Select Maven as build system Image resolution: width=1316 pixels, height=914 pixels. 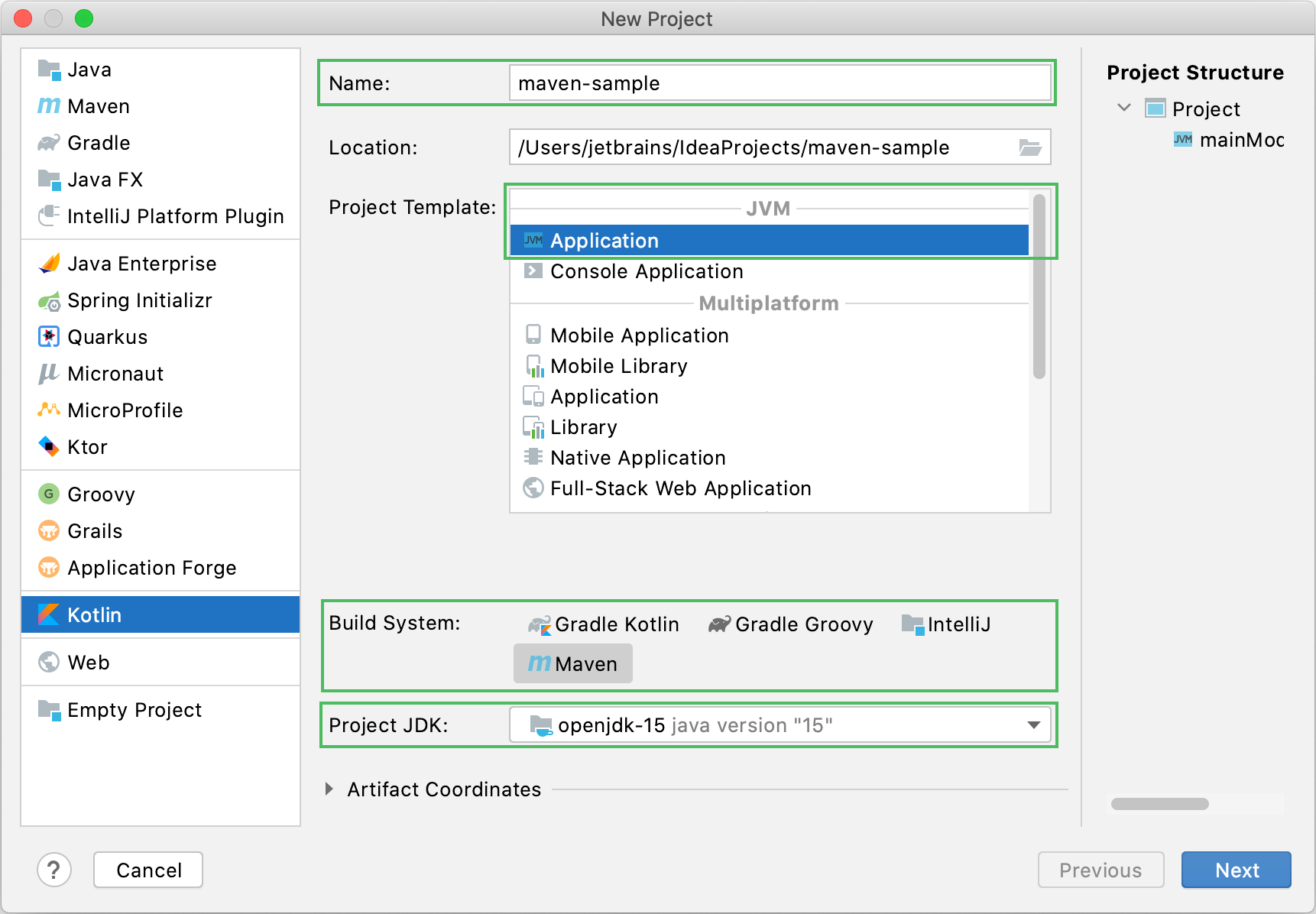point(573,663)
